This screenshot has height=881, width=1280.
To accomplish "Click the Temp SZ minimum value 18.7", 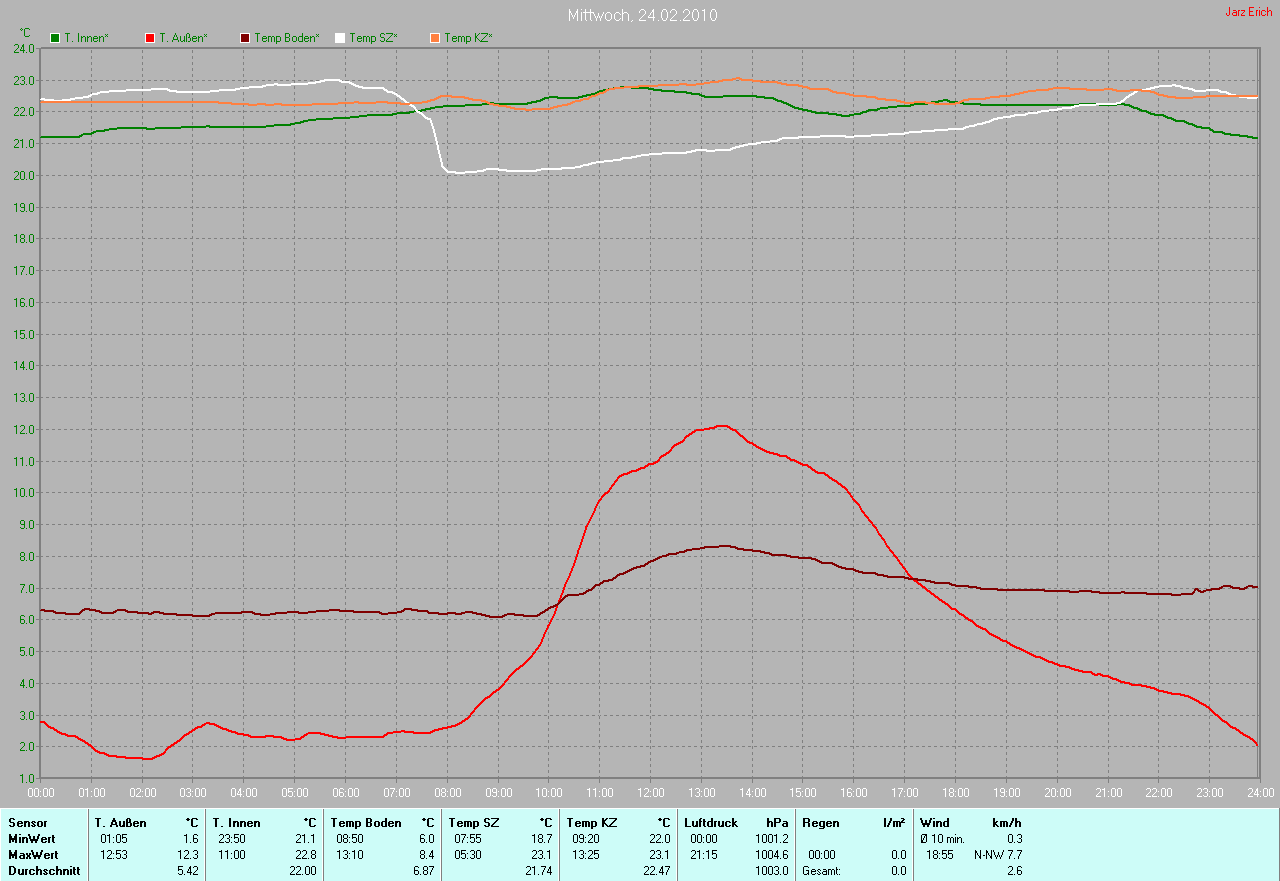I will 543,839.
